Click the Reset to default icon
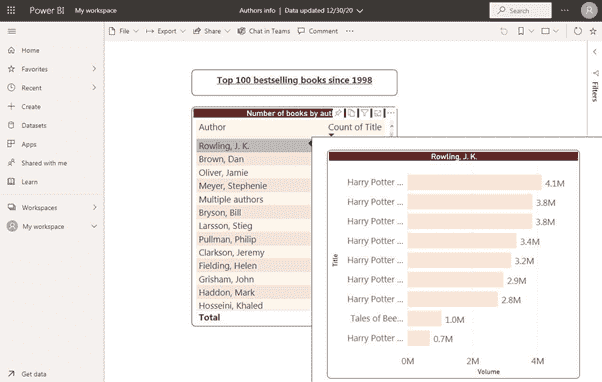The height and width of the screenshot is (382, 602). tap(504, 31)
